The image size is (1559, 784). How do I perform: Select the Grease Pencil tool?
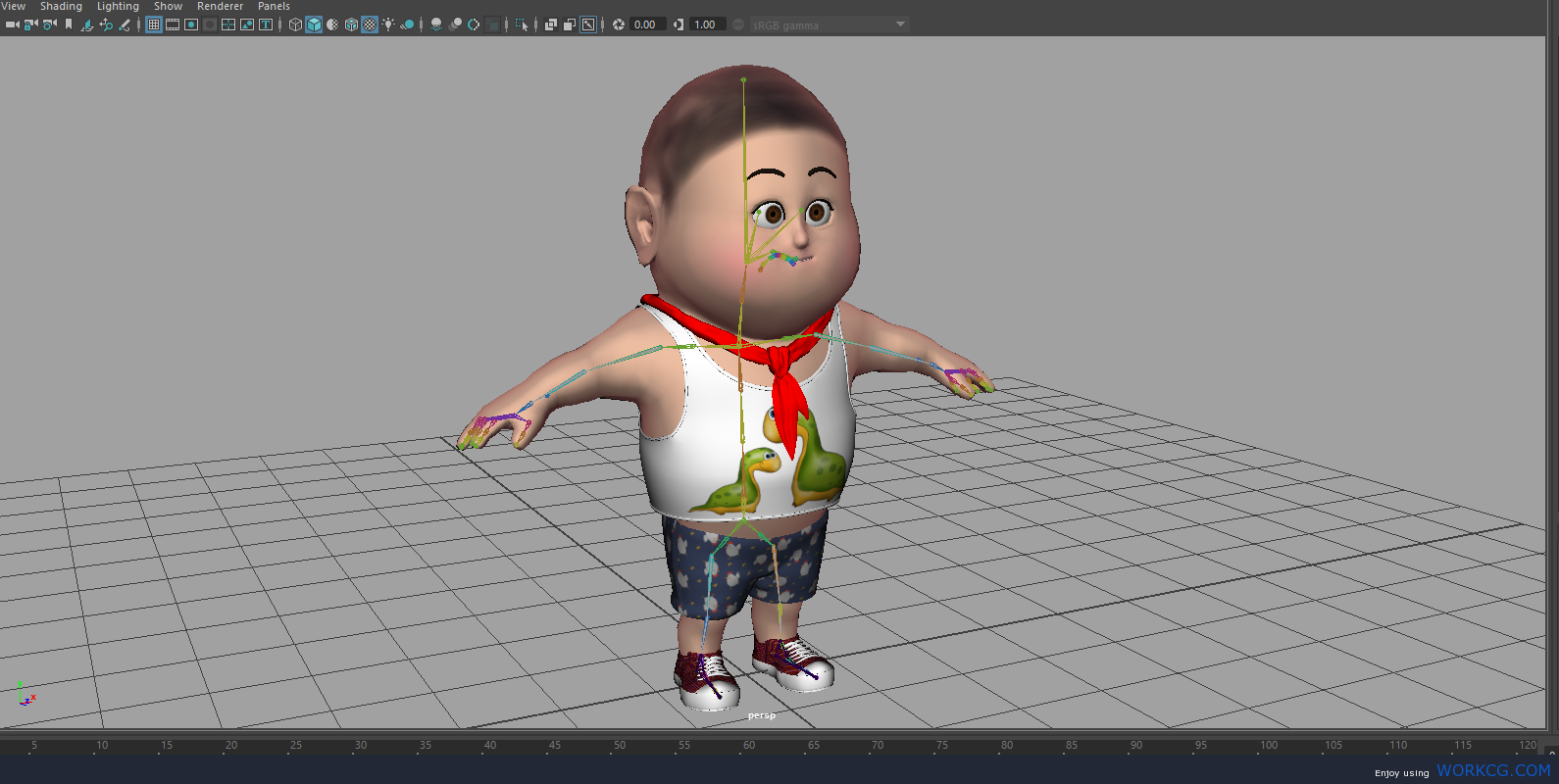(125, 24)
